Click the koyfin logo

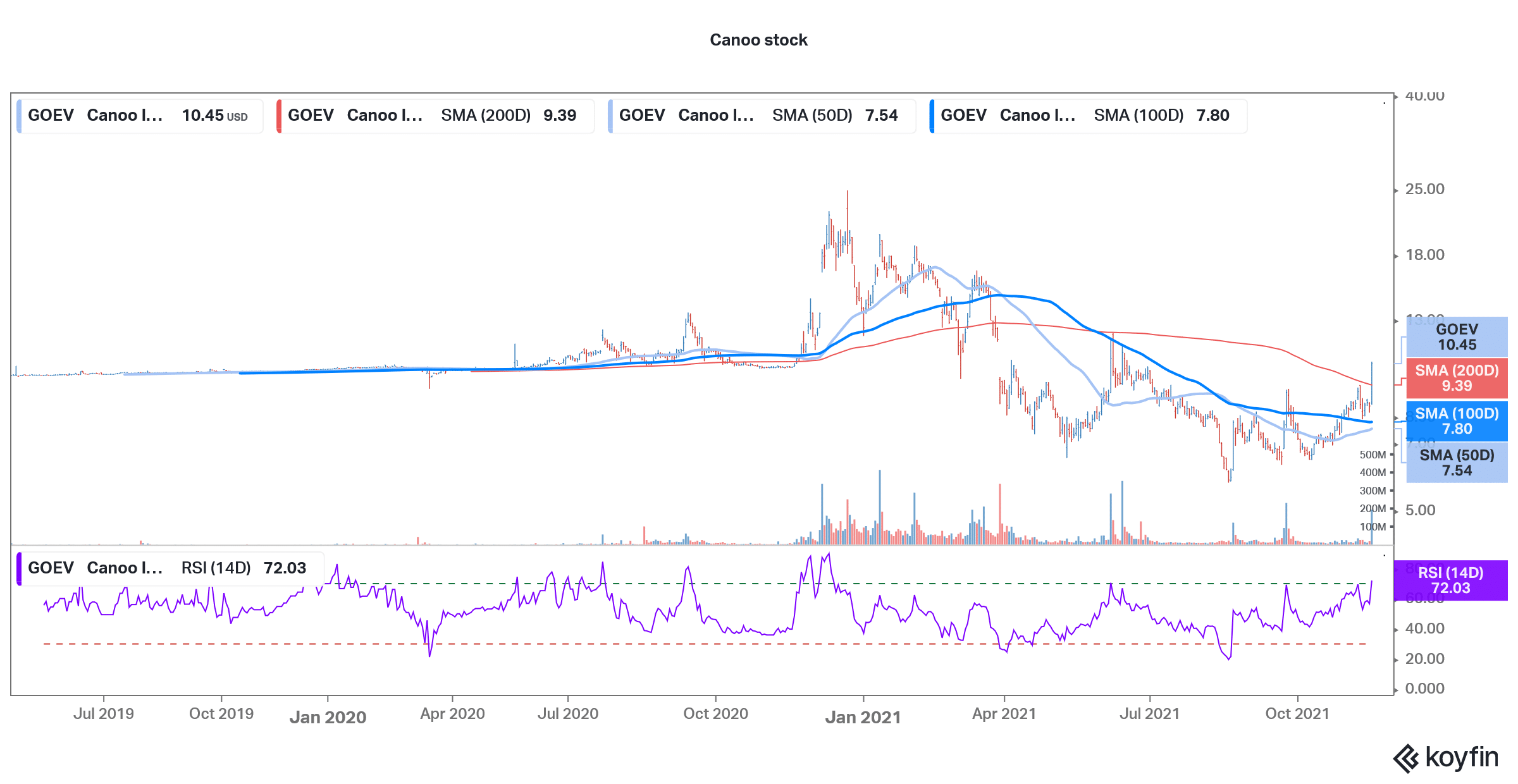point(1445,757)
